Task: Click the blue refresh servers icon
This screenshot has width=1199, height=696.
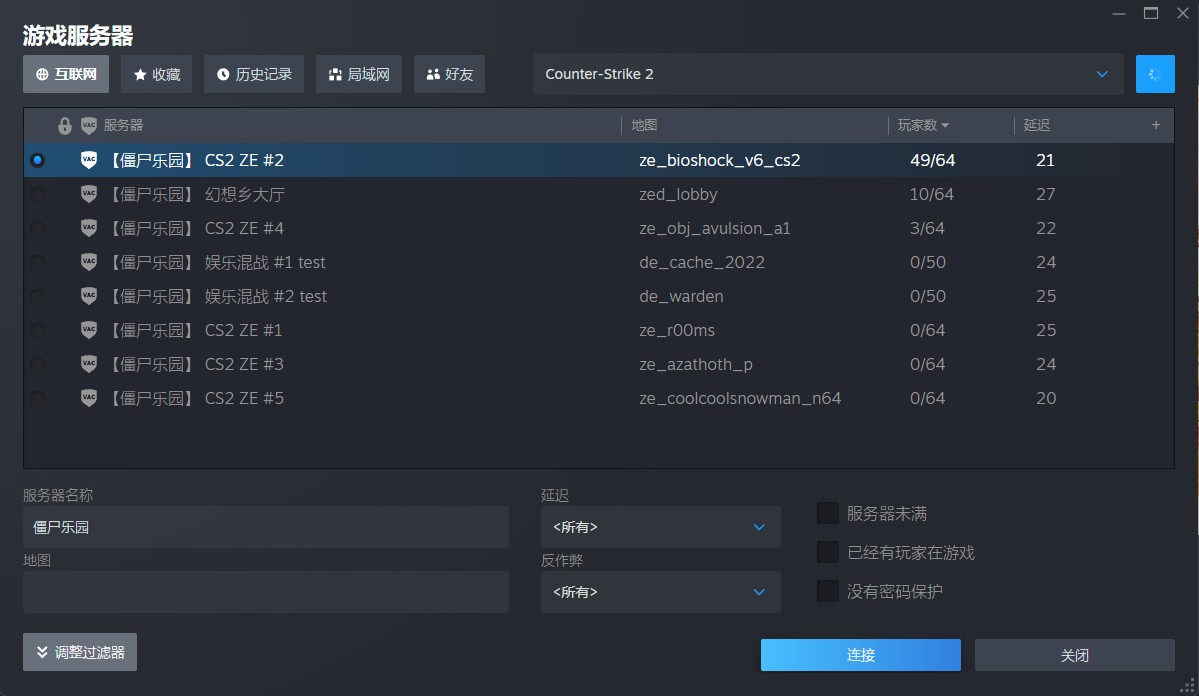Action: pos(1155,74)
